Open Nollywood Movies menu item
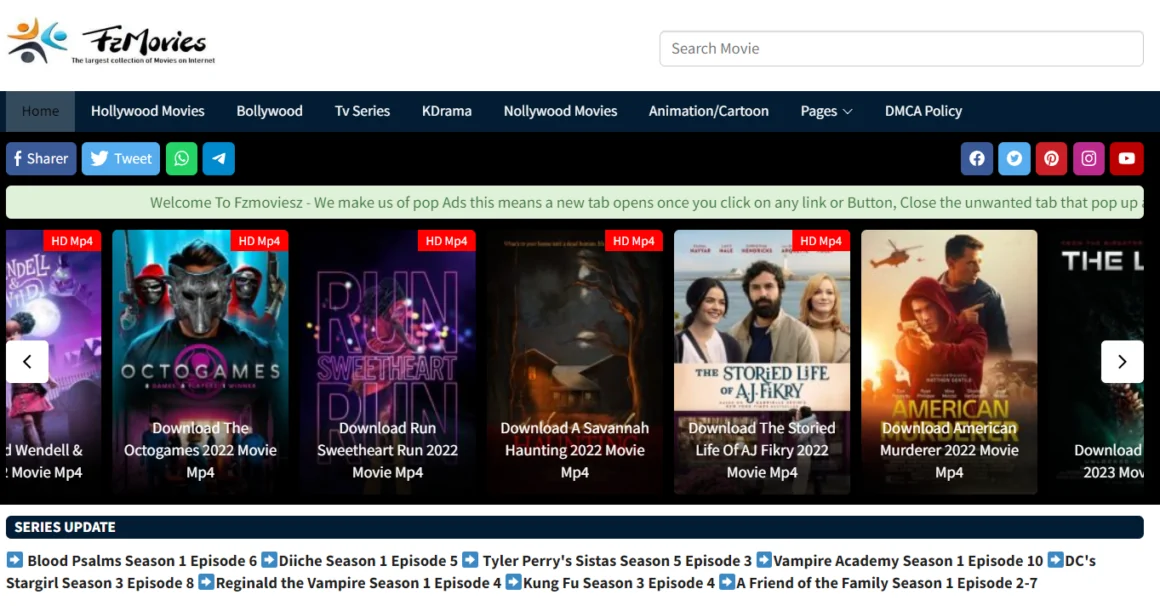The height and width of the screenshot is (606, 1160). point(560,111)
